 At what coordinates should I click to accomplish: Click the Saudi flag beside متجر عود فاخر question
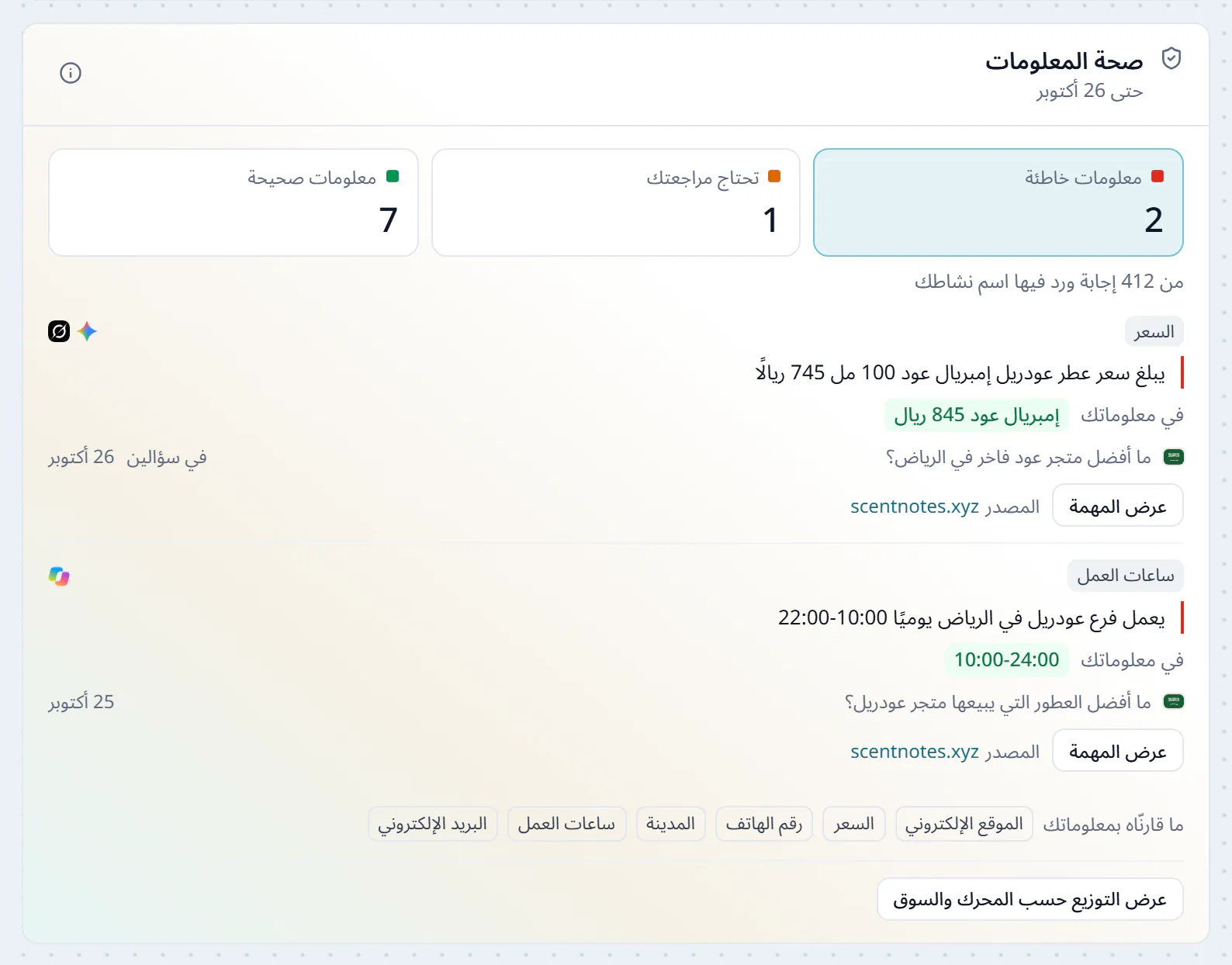click(x=1174, y=457)
